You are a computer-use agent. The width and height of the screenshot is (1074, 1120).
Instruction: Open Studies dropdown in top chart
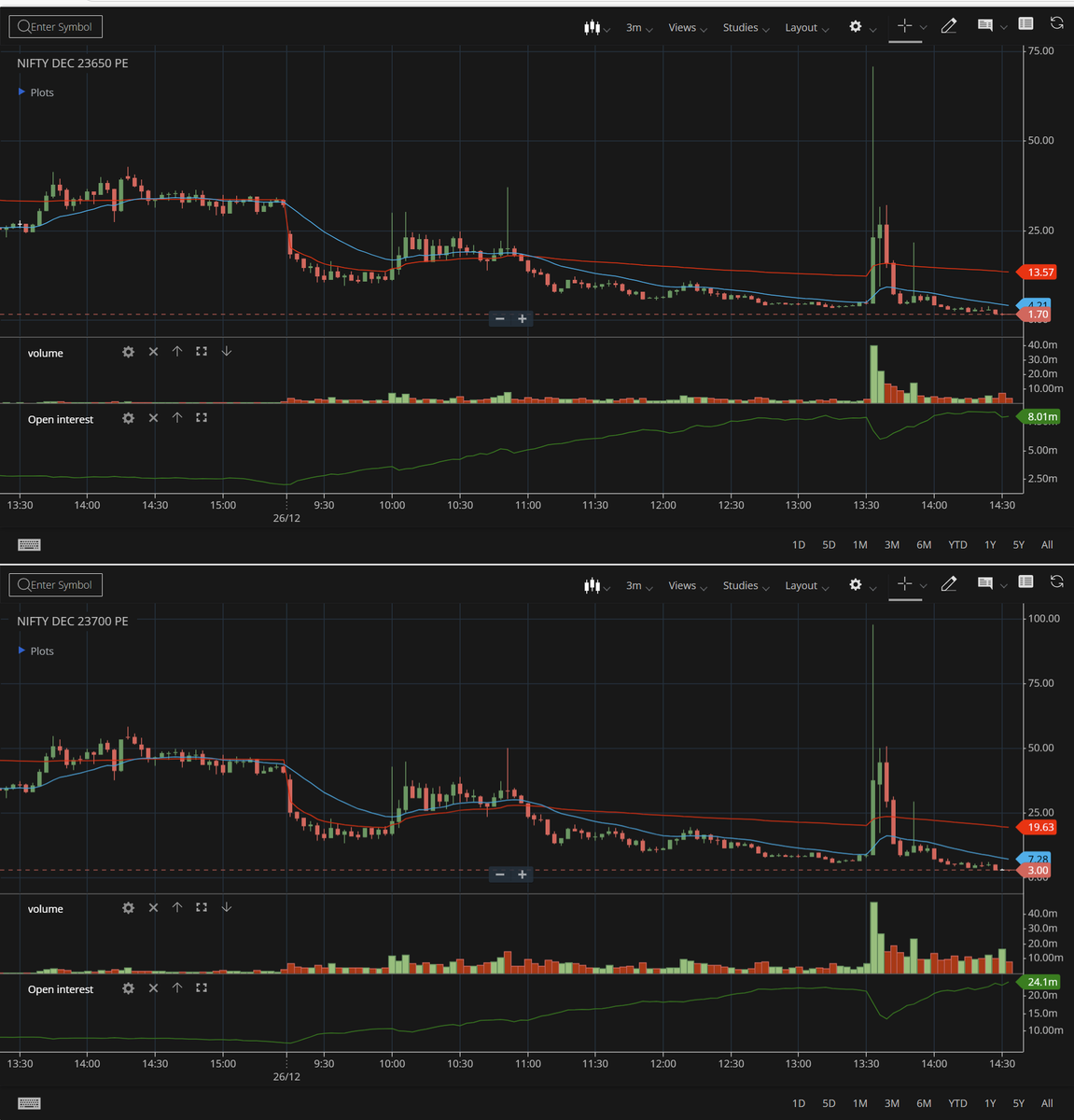[746, 28]
